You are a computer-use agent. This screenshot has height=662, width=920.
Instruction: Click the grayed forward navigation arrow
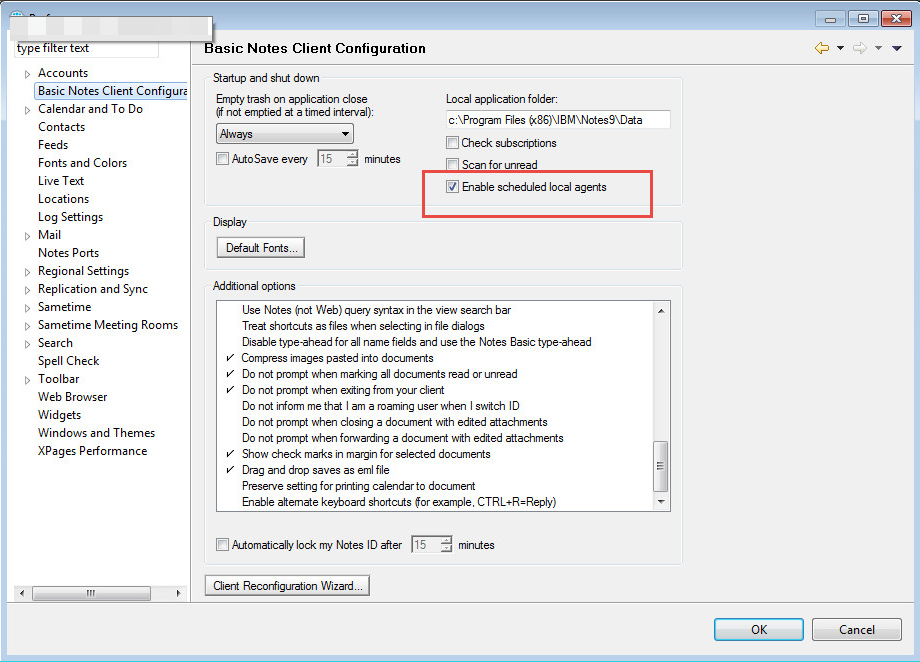click(860, 48)
